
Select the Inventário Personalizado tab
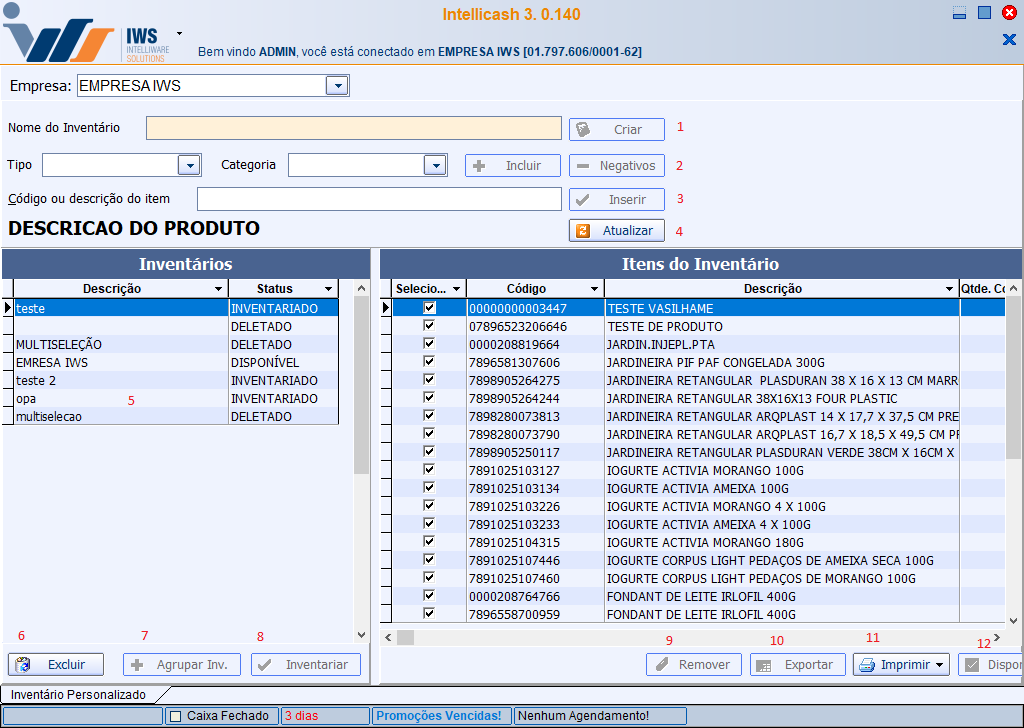tap(78, 694)
